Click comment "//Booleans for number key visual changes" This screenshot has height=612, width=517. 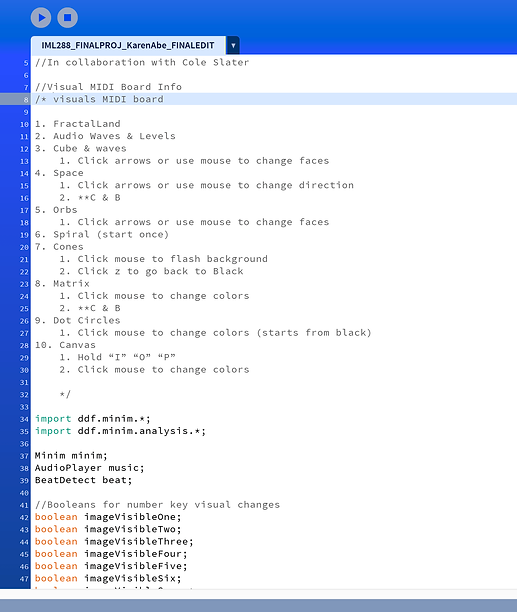[x=157, y=505]
